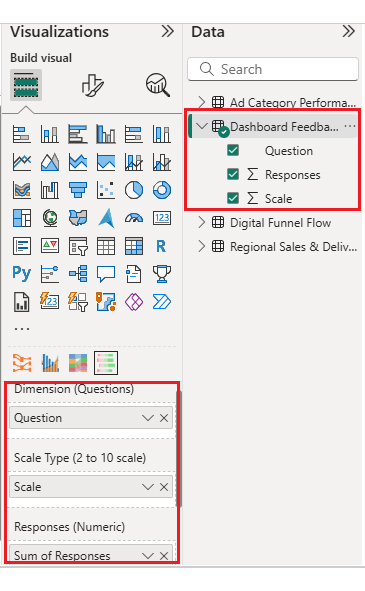
Task: Choose the Python visual icon
Action: point(21,273)
